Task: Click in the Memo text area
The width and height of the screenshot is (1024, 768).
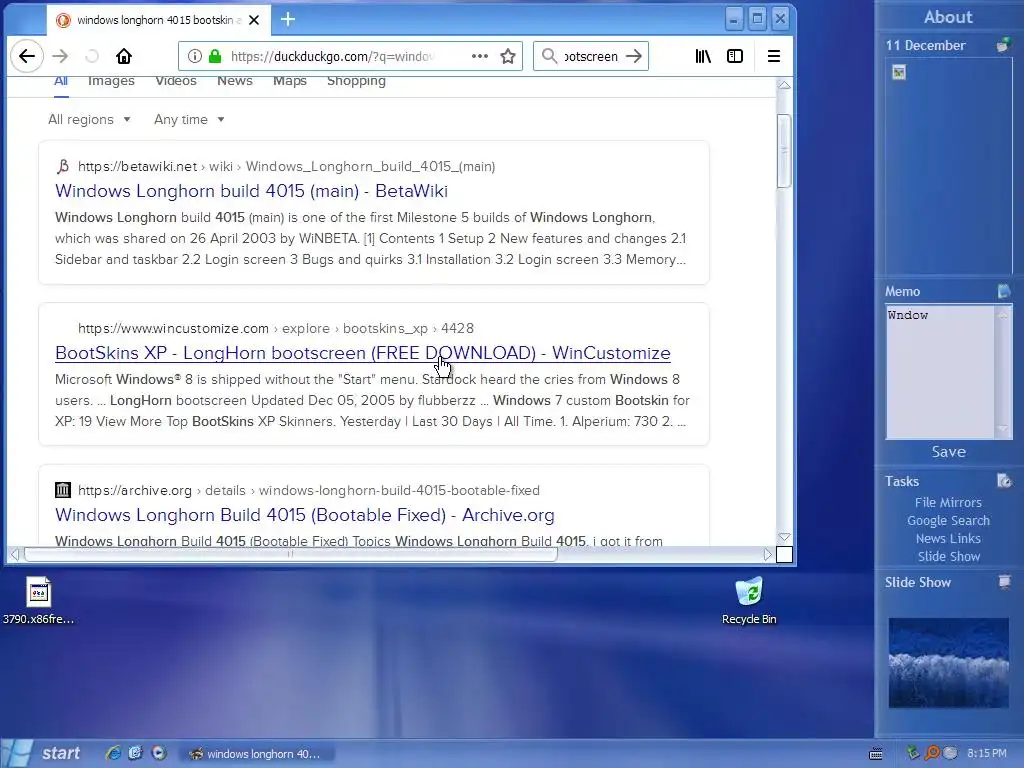Action: click(x=940, y=372)
